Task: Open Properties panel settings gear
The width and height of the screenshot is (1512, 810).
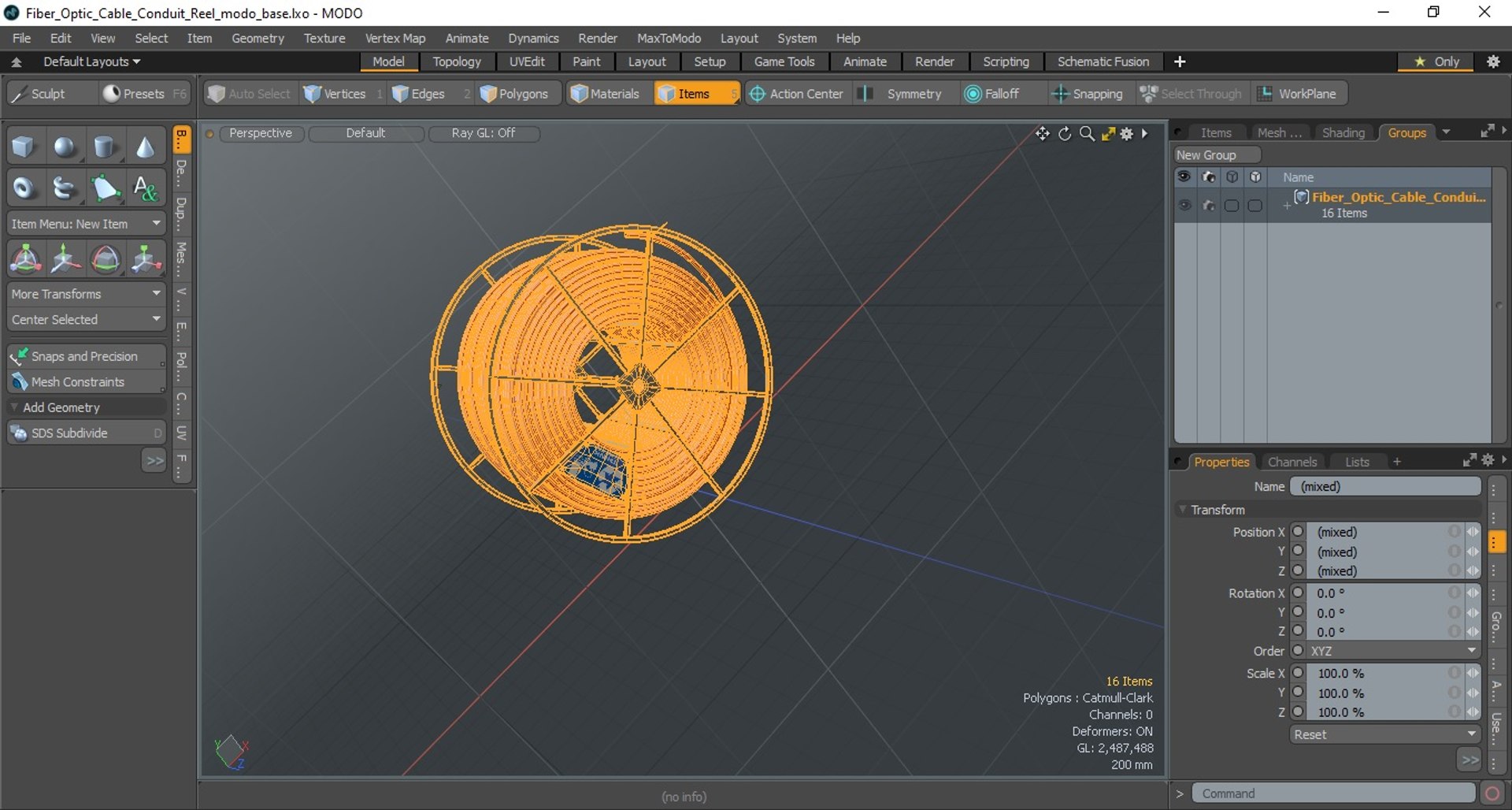Action: coord(1488,460)
